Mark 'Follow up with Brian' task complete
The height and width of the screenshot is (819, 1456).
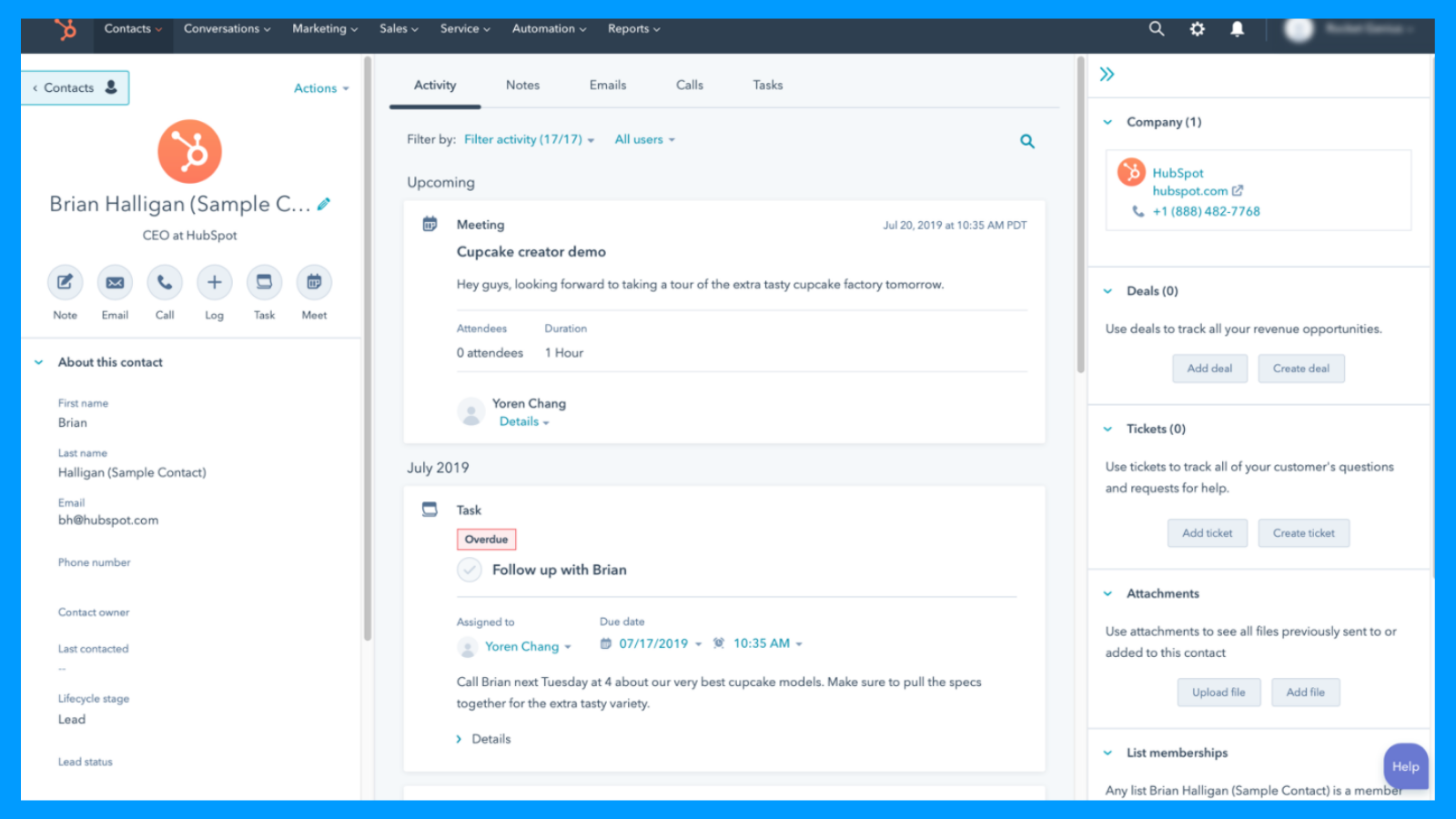pos(469,570)
